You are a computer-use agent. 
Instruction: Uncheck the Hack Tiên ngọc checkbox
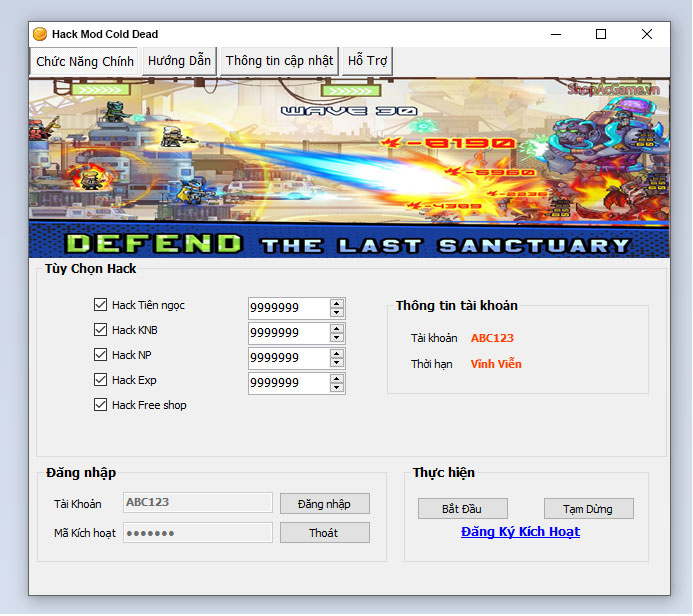(x=100, y=305)
